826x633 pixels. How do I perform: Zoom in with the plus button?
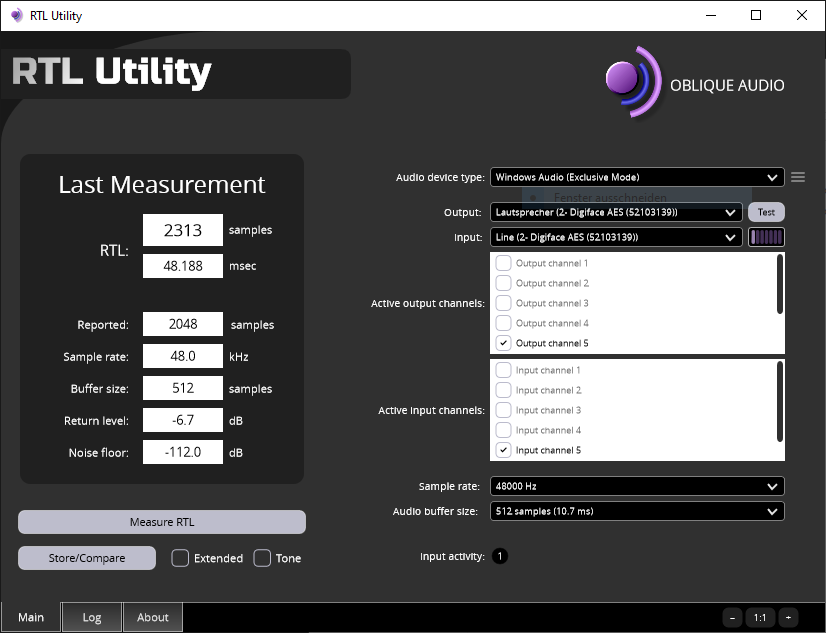tap(788, 618)
